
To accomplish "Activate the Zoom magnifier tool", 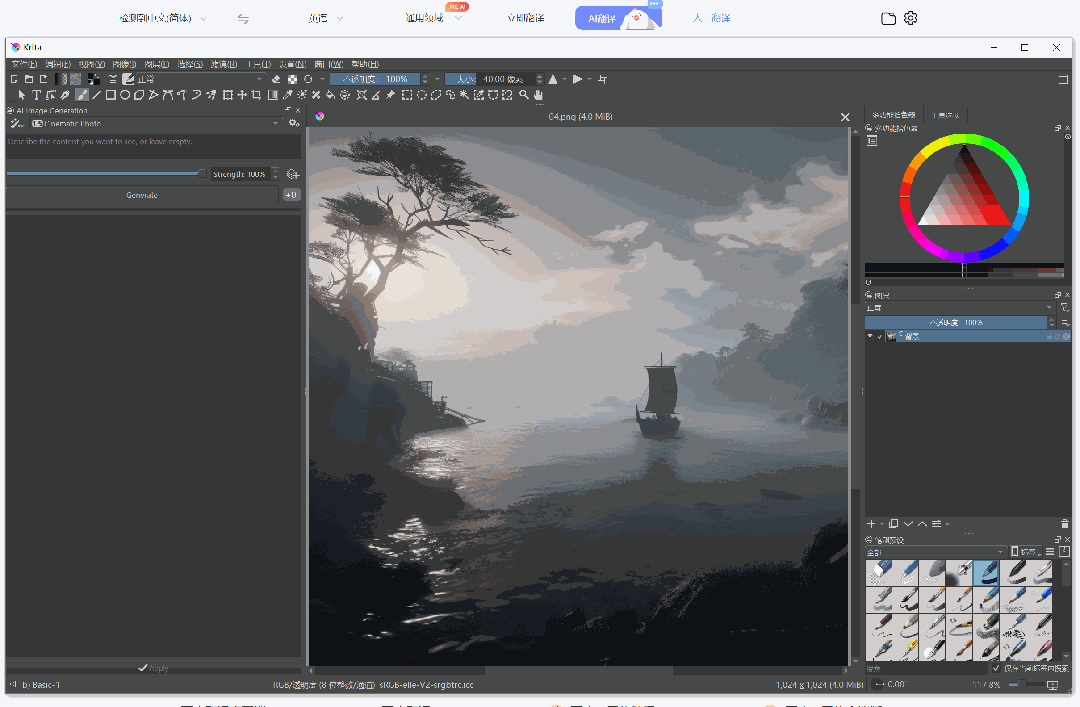I will pos(523,95).
